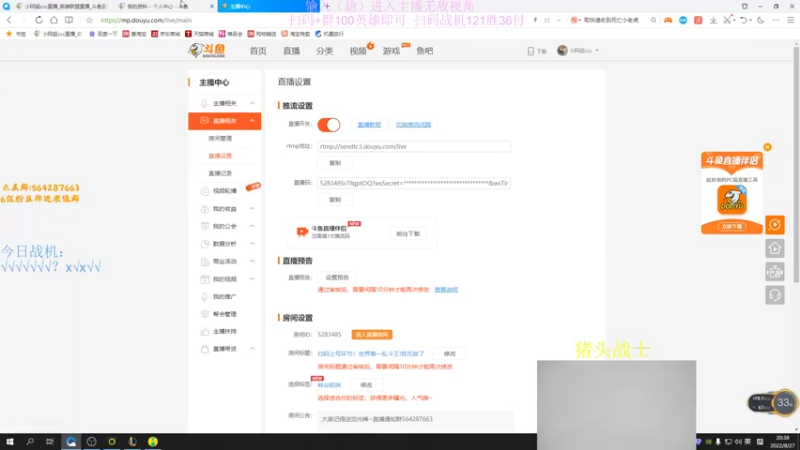Viewport: 800px width, 450px height.
Task: Expand 商业活动 section chevron
Action: coord(252,261)
